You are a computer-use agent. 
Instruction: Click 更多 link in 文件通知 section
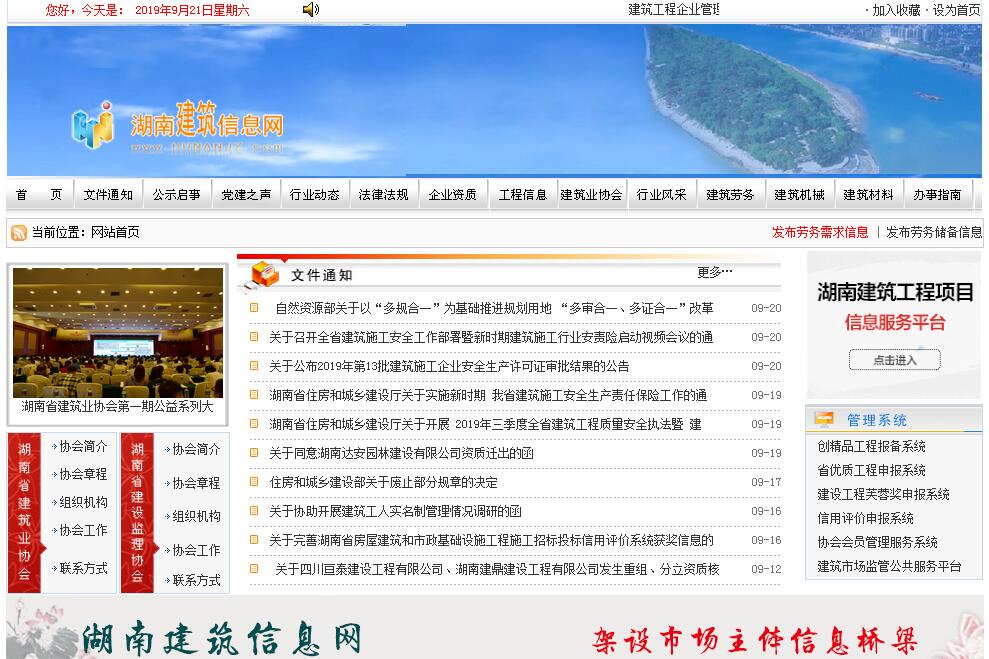(714, 272)
